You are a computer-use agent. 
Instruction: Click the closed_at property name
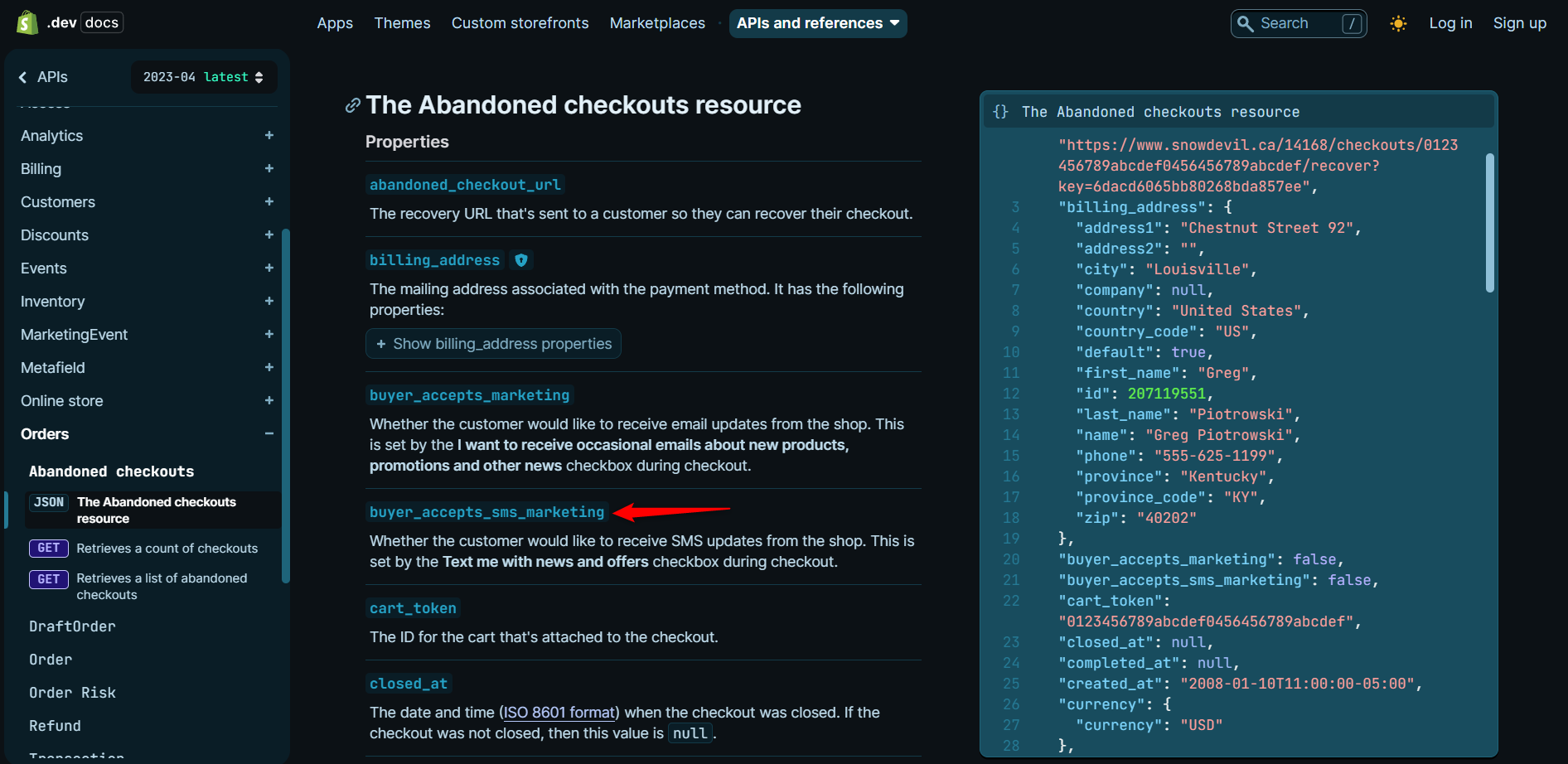(409, 684)
